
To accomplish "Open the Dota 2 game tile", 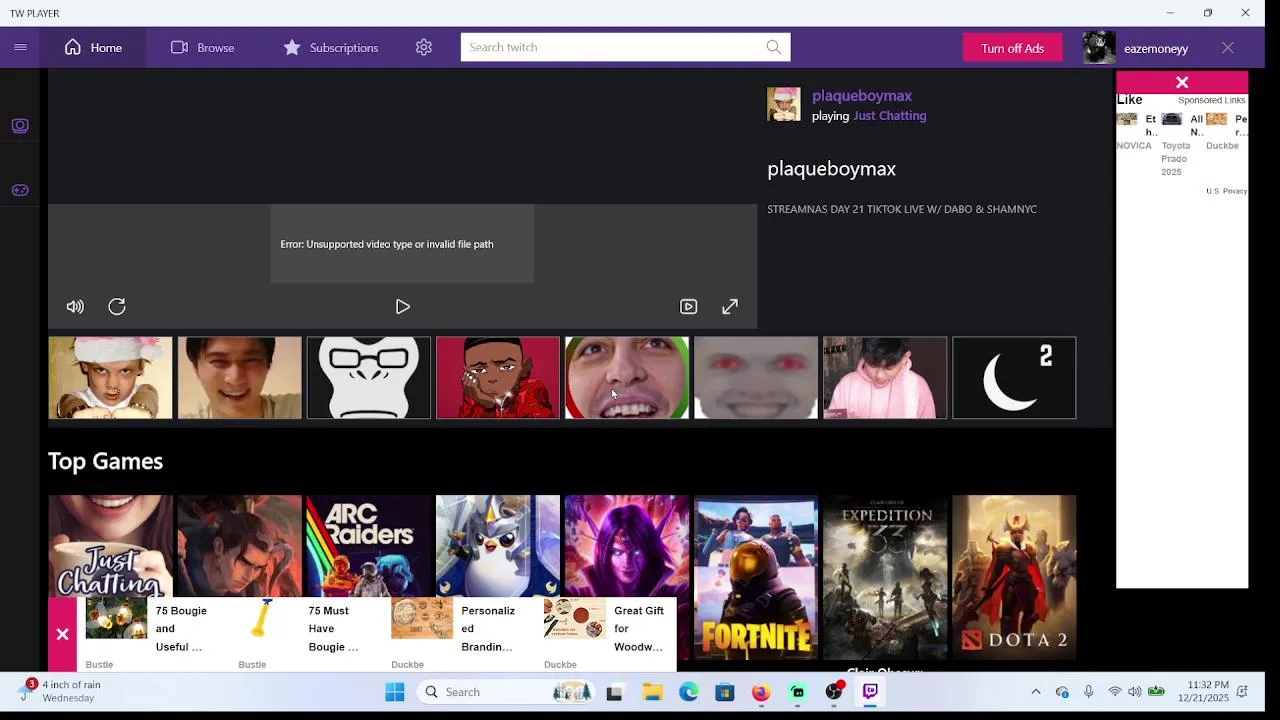I will [1014, 577].
